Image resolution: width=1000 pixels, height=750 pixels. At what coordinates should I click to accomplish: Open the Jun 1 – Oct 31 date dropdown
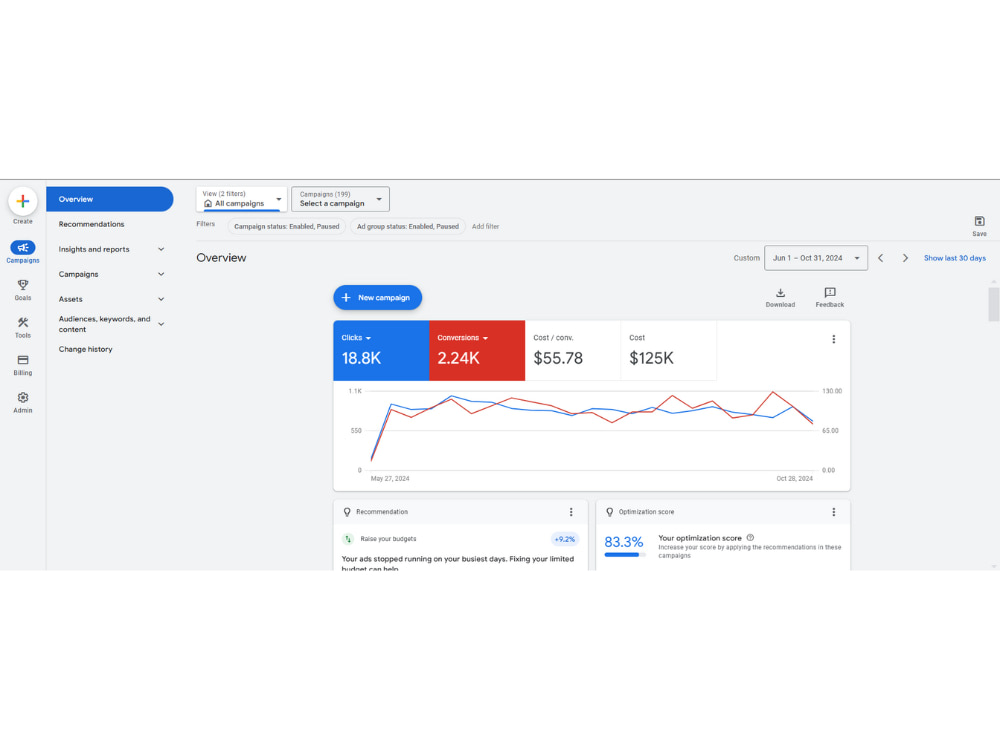click(816, 258)
